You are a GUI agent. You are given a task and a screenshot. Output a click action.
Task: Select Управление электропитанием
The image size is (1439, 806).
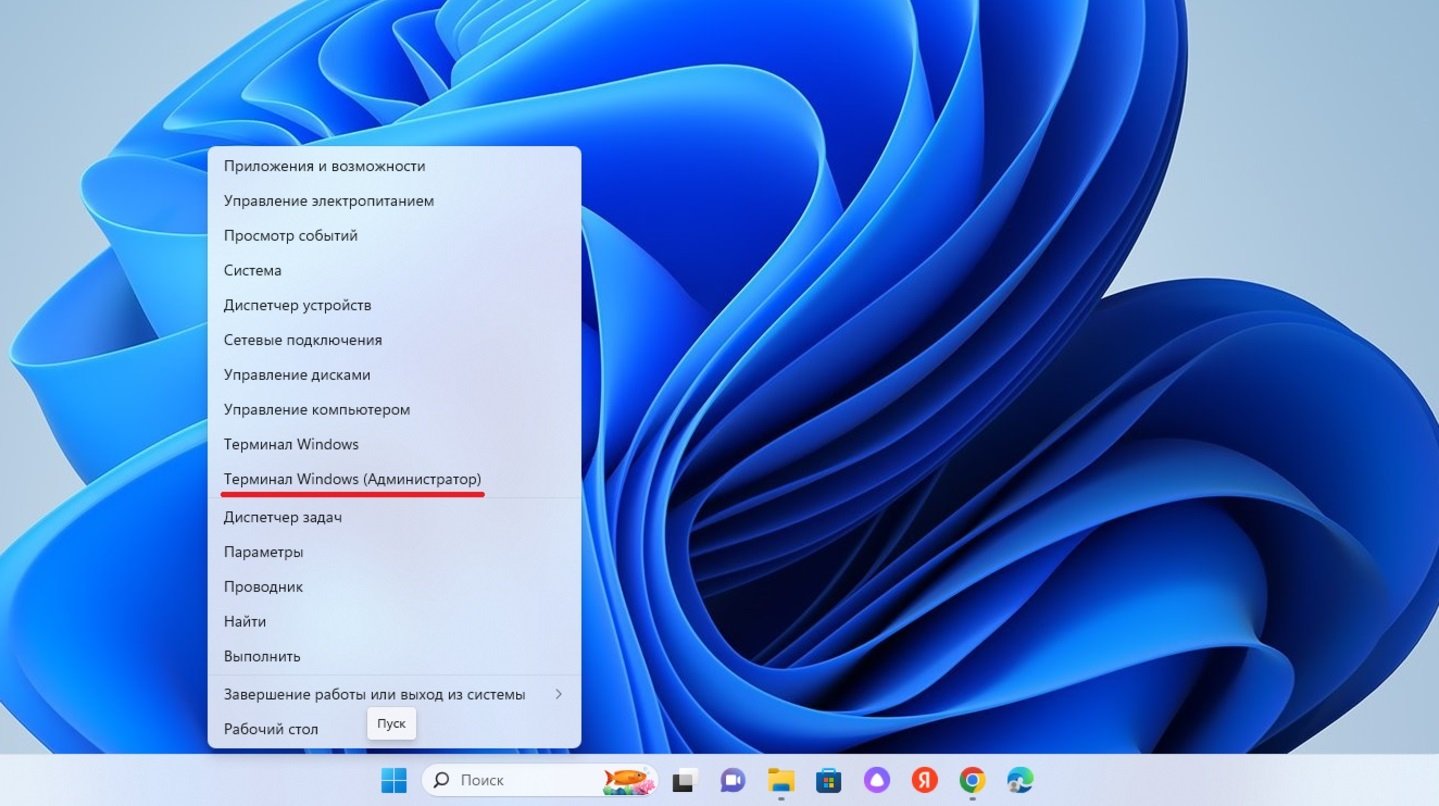click(394, 201)
